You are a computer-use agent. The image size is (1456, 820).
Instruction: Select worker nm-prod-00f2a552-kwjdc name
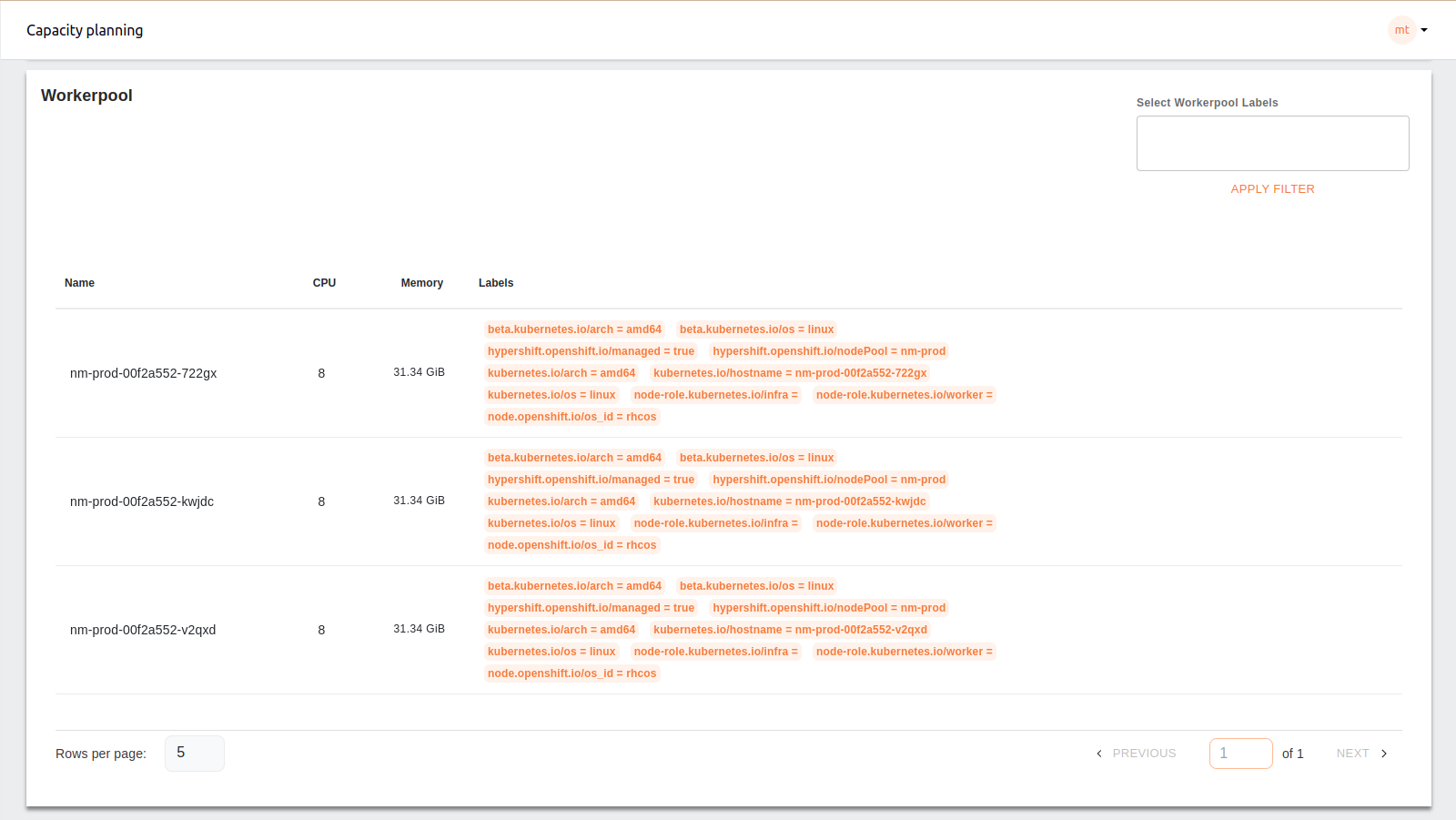pos(142,501)
